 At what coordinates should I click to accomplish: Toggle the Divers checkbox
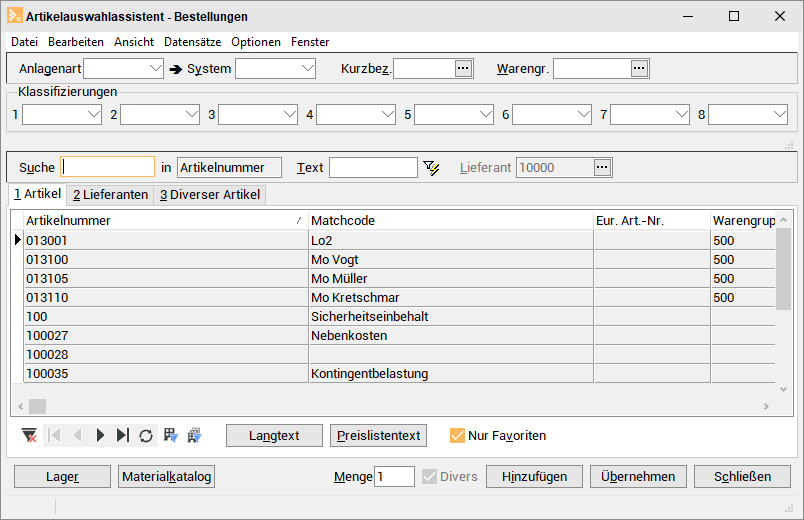pos(429,476)
